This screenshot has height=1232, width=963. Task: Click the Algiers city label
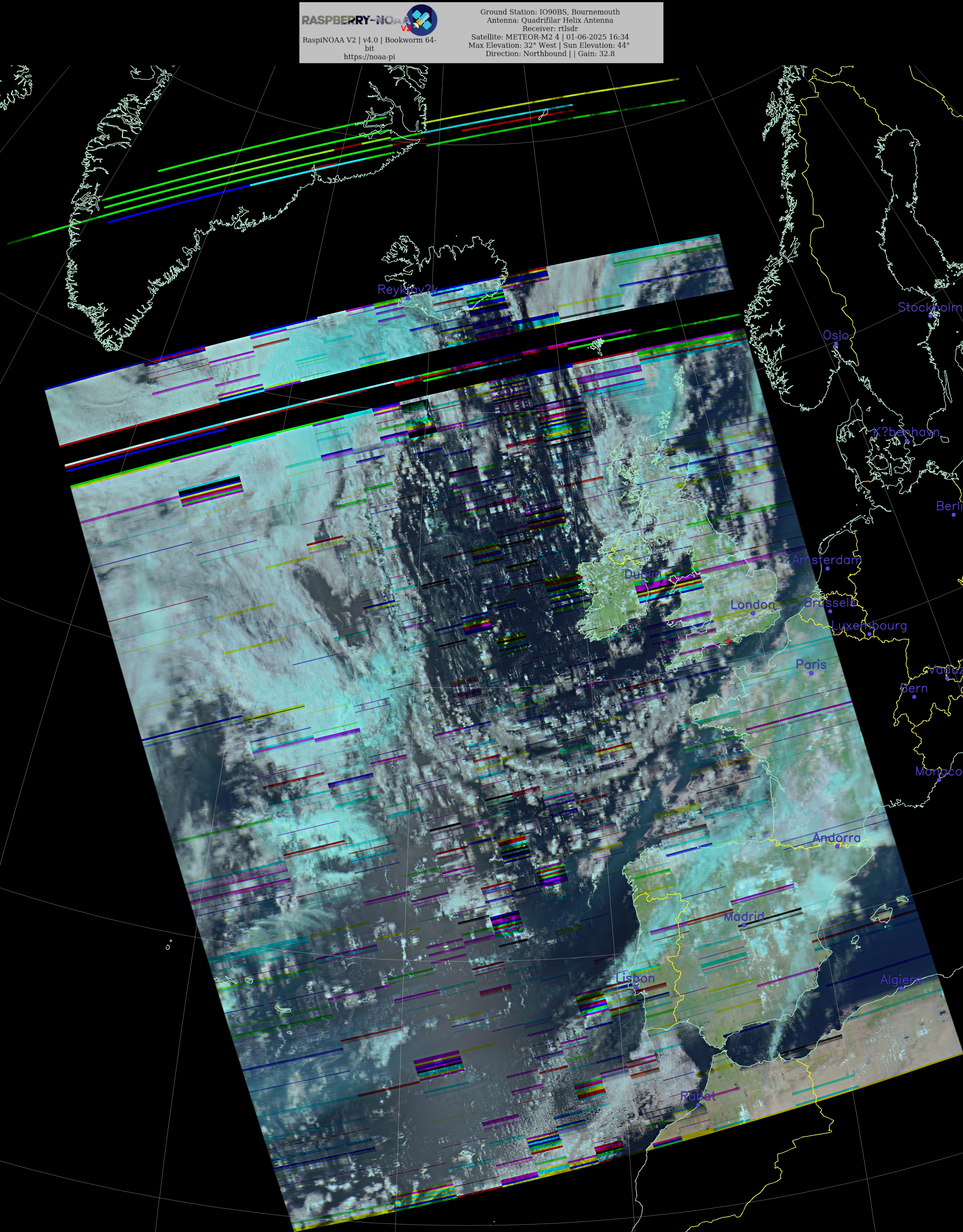coord(900,980)
